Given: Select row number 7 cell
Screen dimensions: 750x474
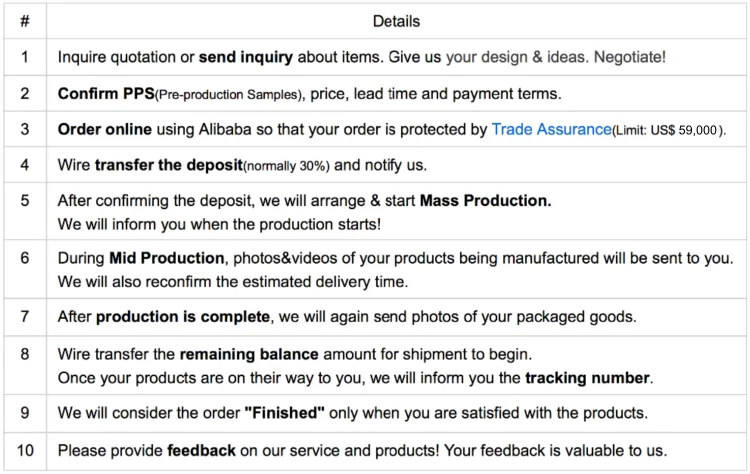Looking at the screenshot, I should coord(25,318).
